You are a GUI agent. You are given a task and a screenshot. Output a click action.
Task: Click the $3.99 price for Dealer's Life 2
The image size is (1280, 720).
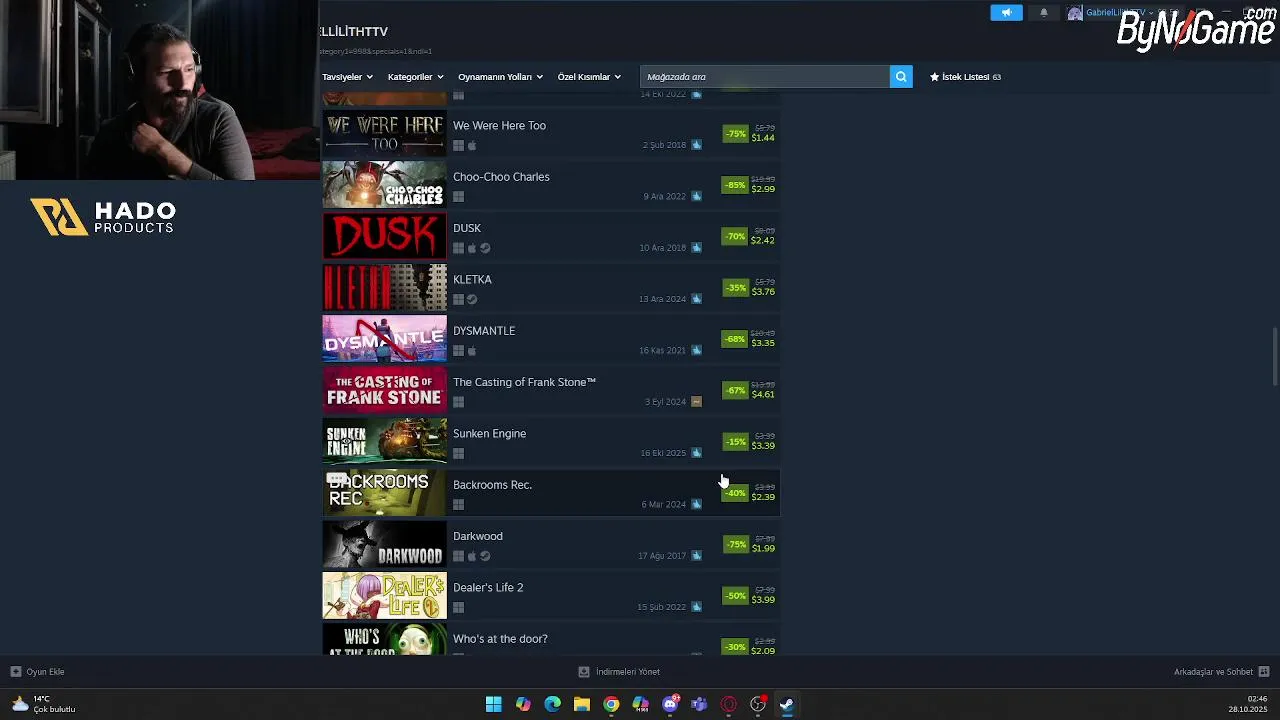point(763,600)
